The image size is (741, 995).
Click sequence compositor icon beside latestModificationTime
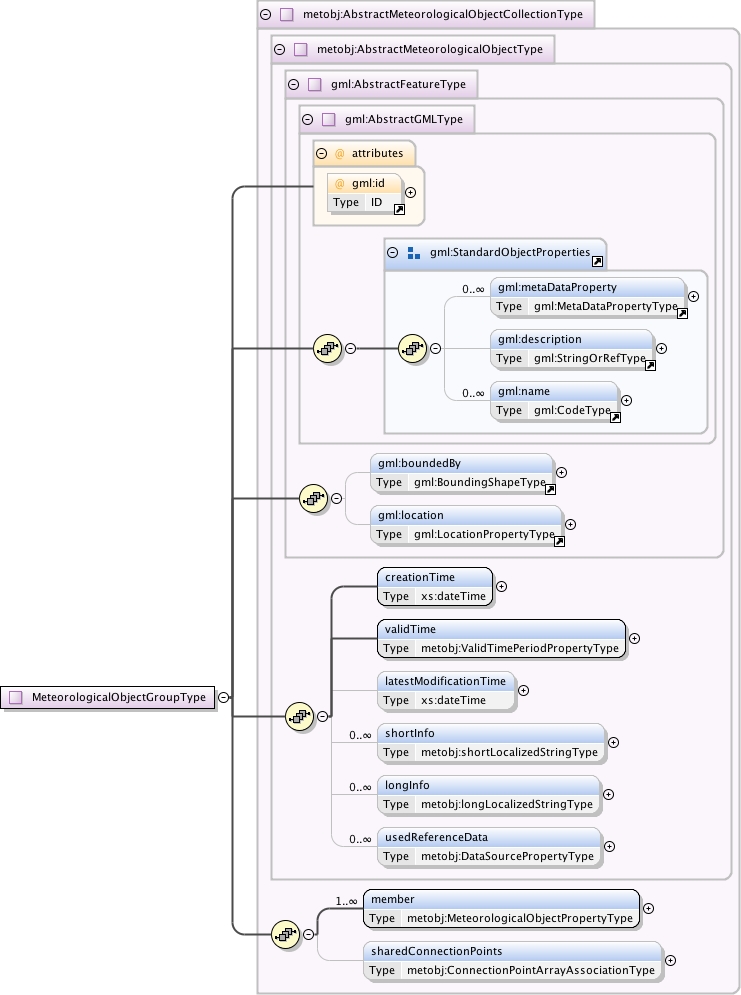[x=299, y=716]
